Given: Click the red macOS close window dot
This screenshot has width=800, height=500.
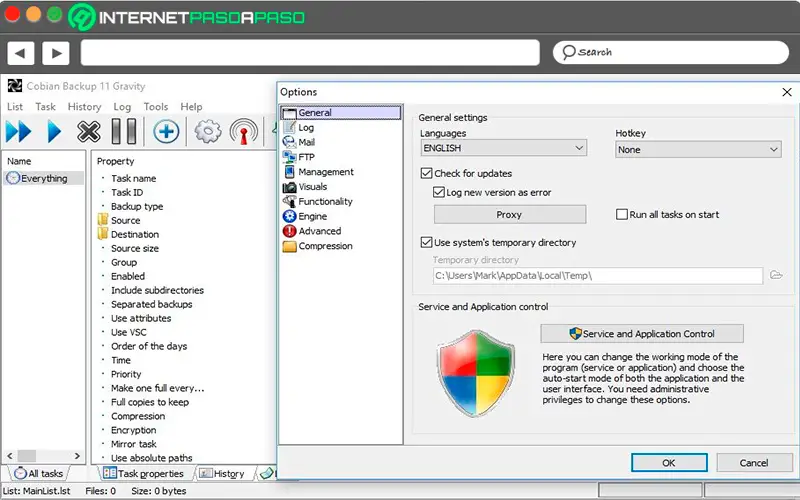Looking at the screenshot, I should click(11, 14).
